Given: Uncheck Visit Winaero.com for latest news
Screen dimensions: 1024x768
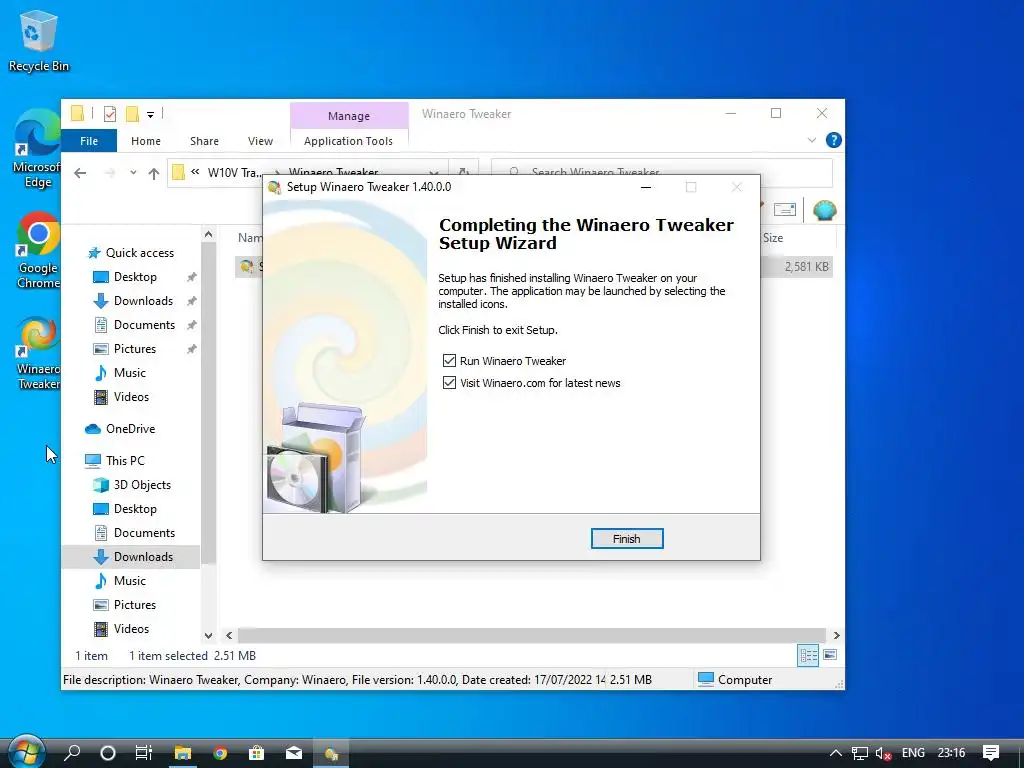Looking at the screenshot, I should [449, 383].
